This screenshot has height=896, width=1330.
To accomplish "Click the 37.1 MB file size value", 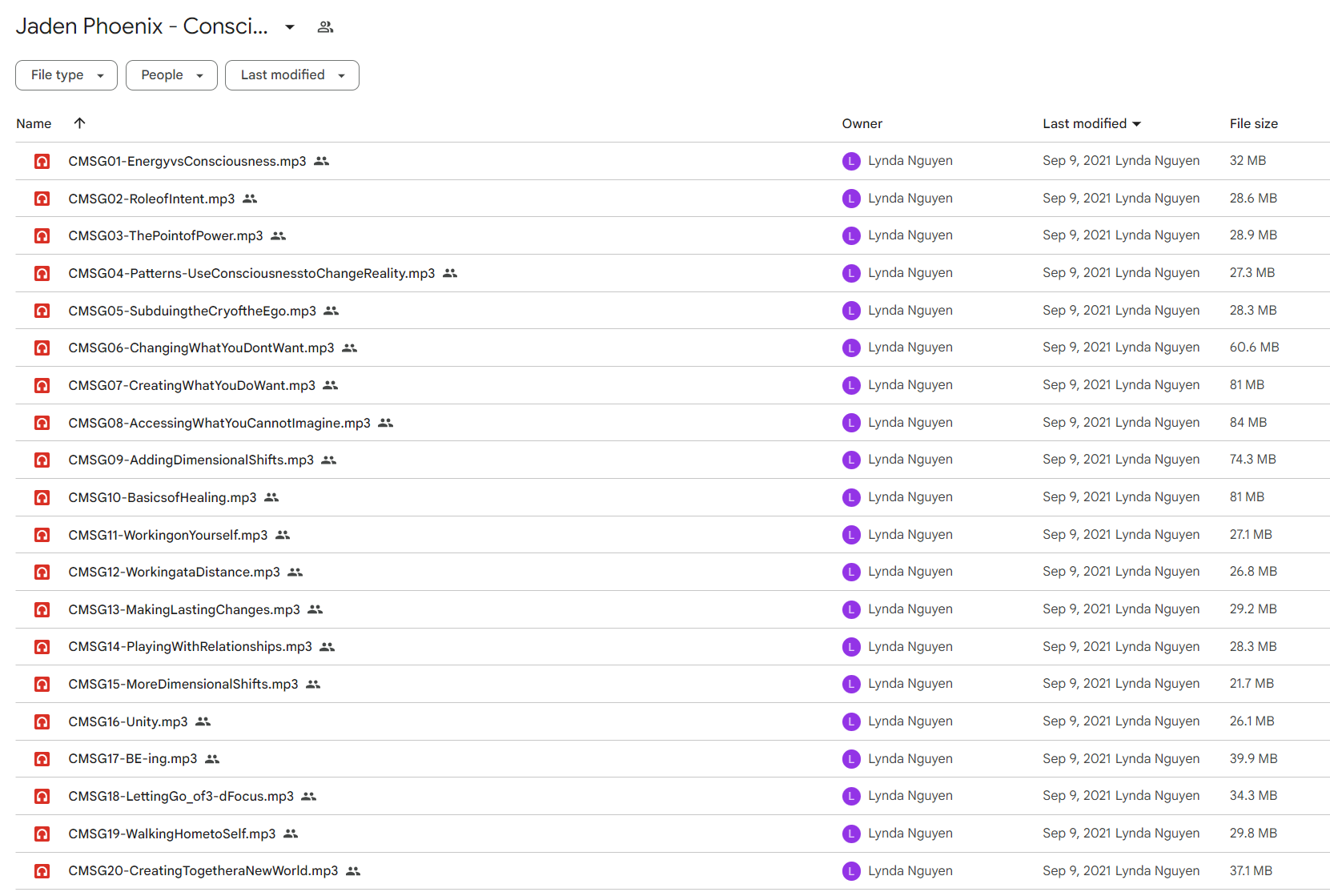I will [x=1251, y=871].
